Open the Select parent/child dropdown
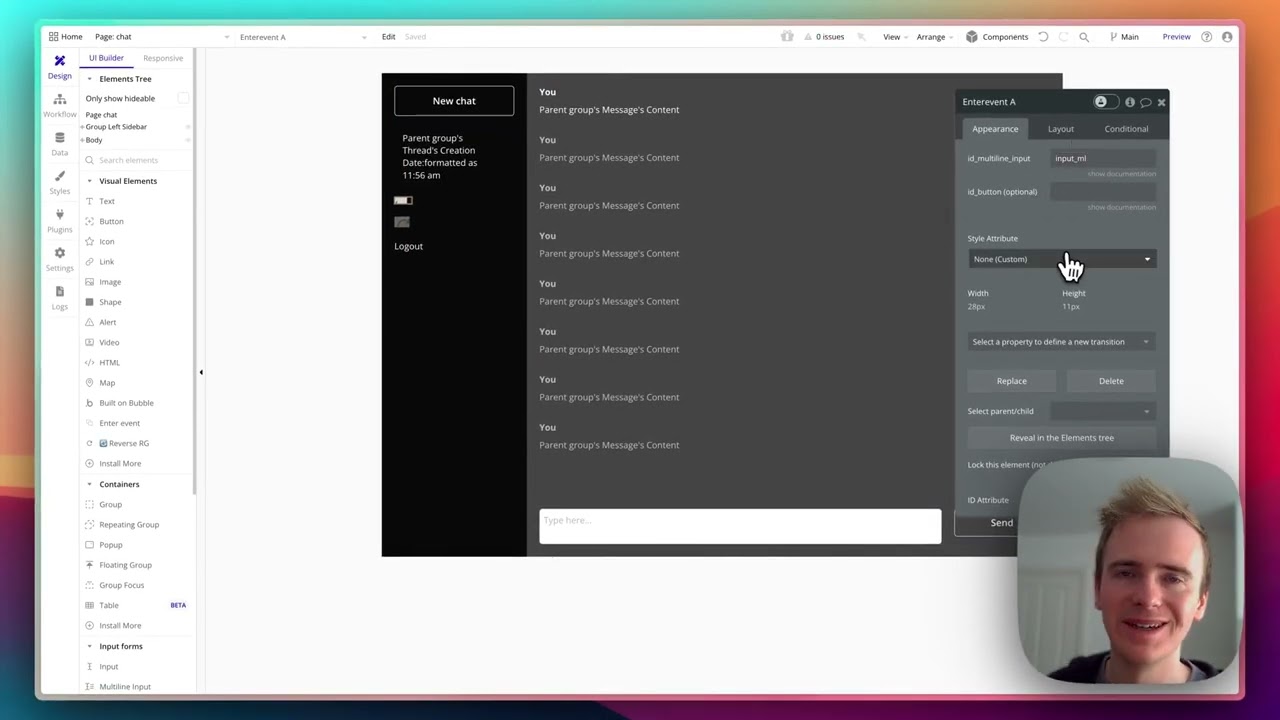 [1102, 411]
